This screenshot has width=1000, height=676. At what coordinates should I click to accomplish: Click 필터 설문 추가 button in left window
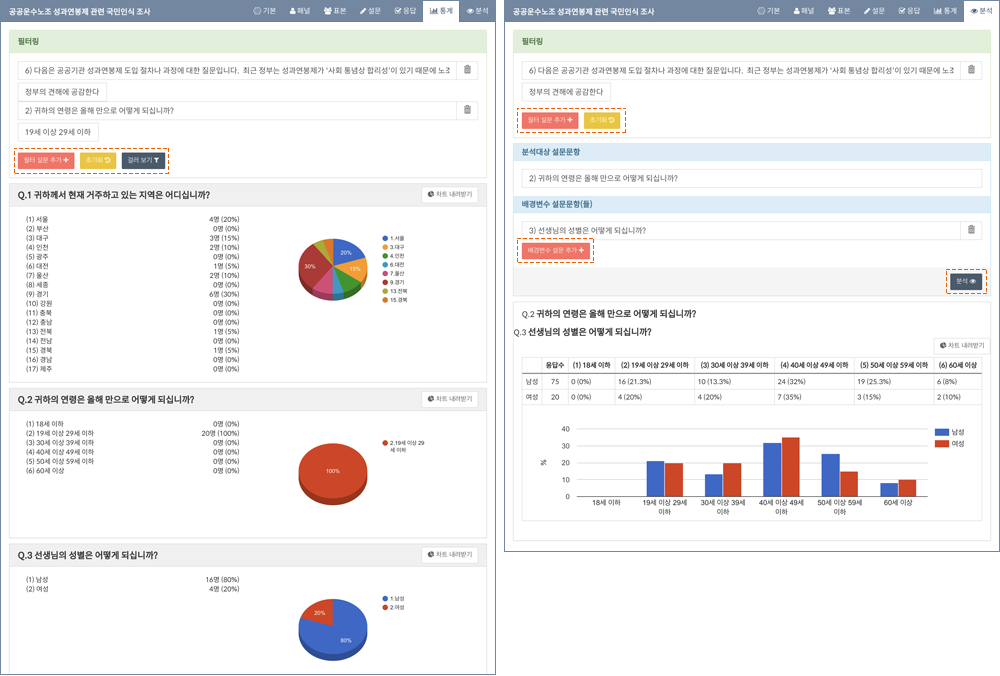click(46, 160)
